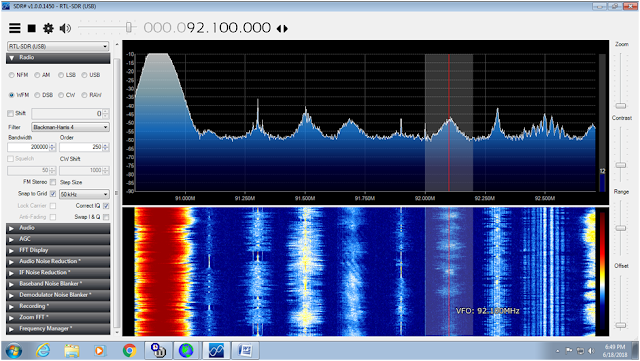
Task: Open the hamburger main menu icon
Action: pyautogui.click(x=15, y=28)
